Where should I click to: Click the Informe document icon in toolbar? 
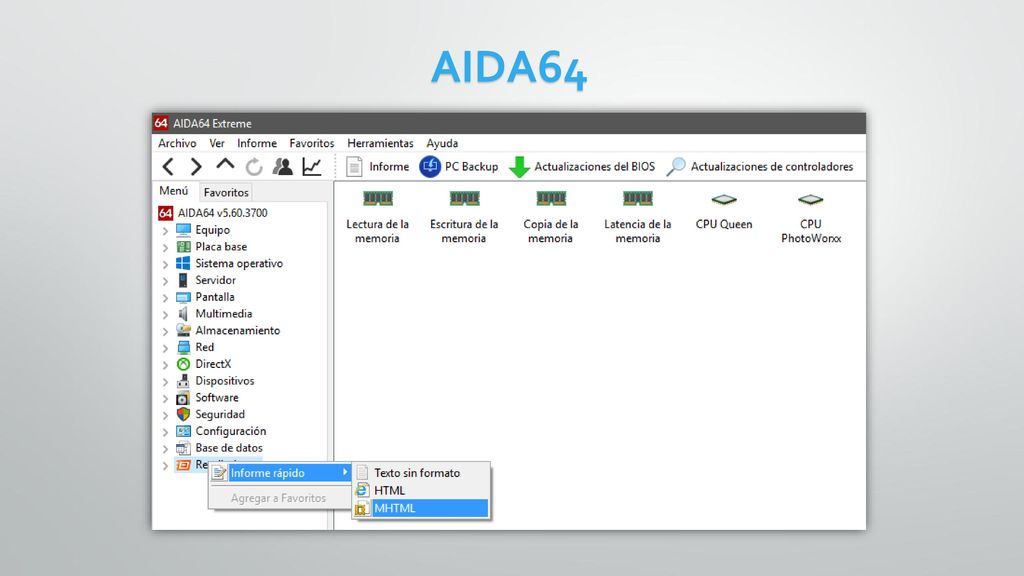pos(354,167)
